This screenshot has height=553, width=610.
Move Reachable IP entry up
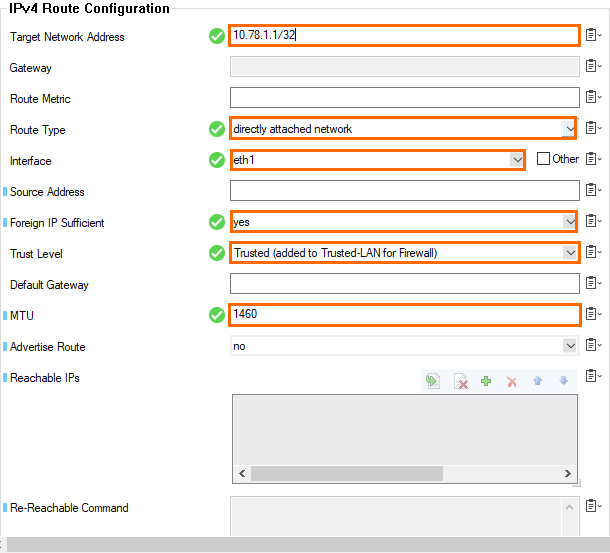coord(537,381)
